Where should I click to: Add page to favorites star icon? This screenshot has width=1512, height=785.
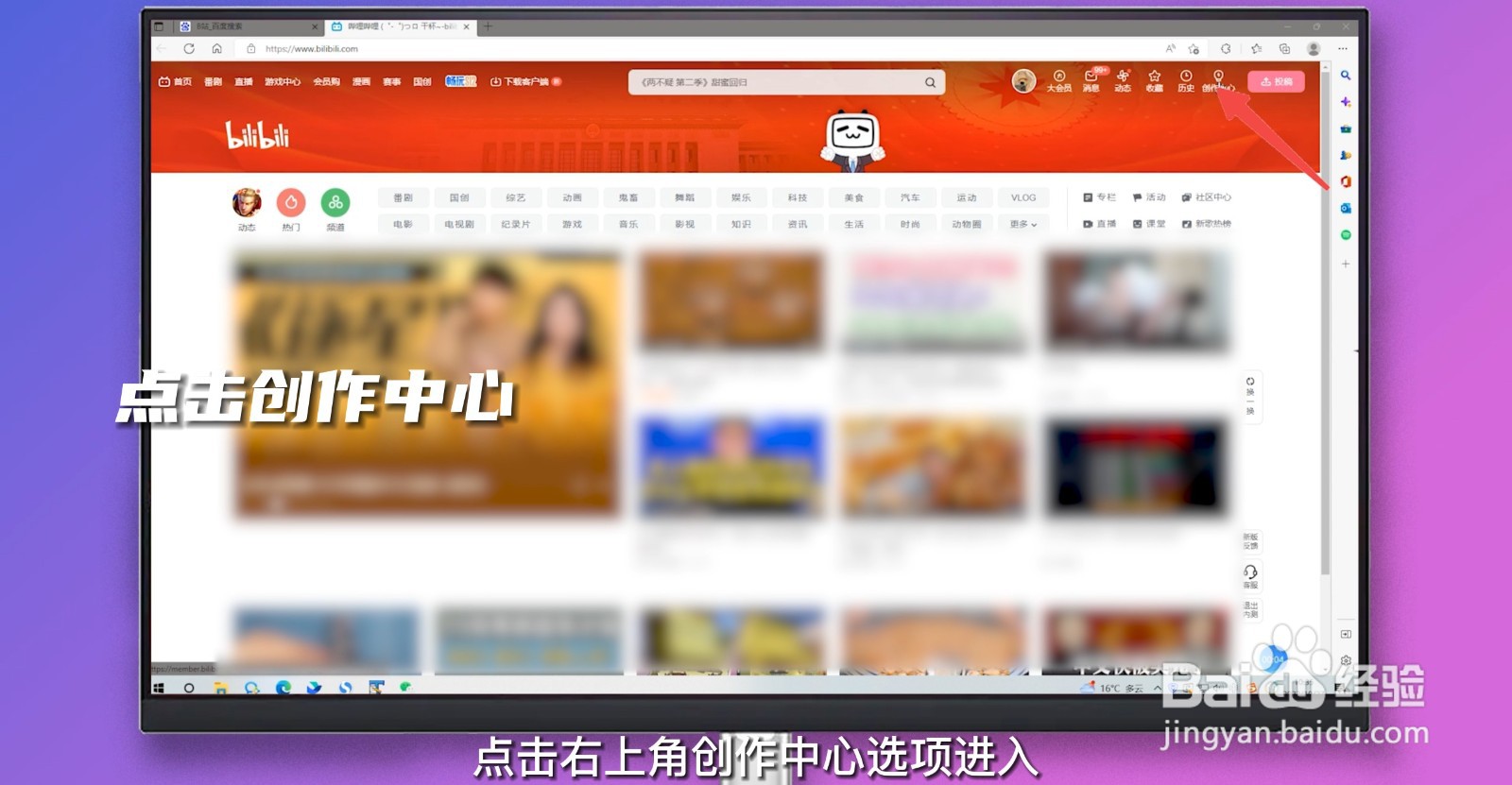1194,48
